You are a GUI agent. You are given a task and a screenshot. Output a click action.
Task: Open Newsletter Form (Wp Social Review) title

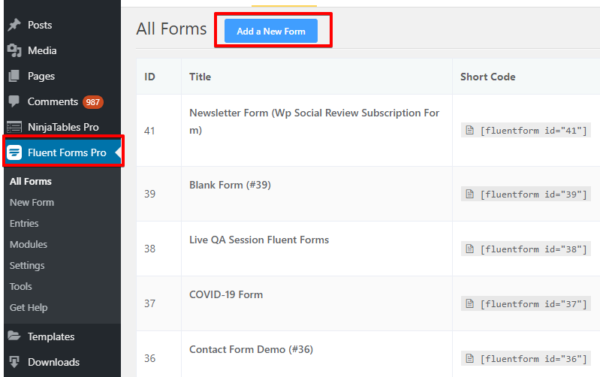point(314,121)
